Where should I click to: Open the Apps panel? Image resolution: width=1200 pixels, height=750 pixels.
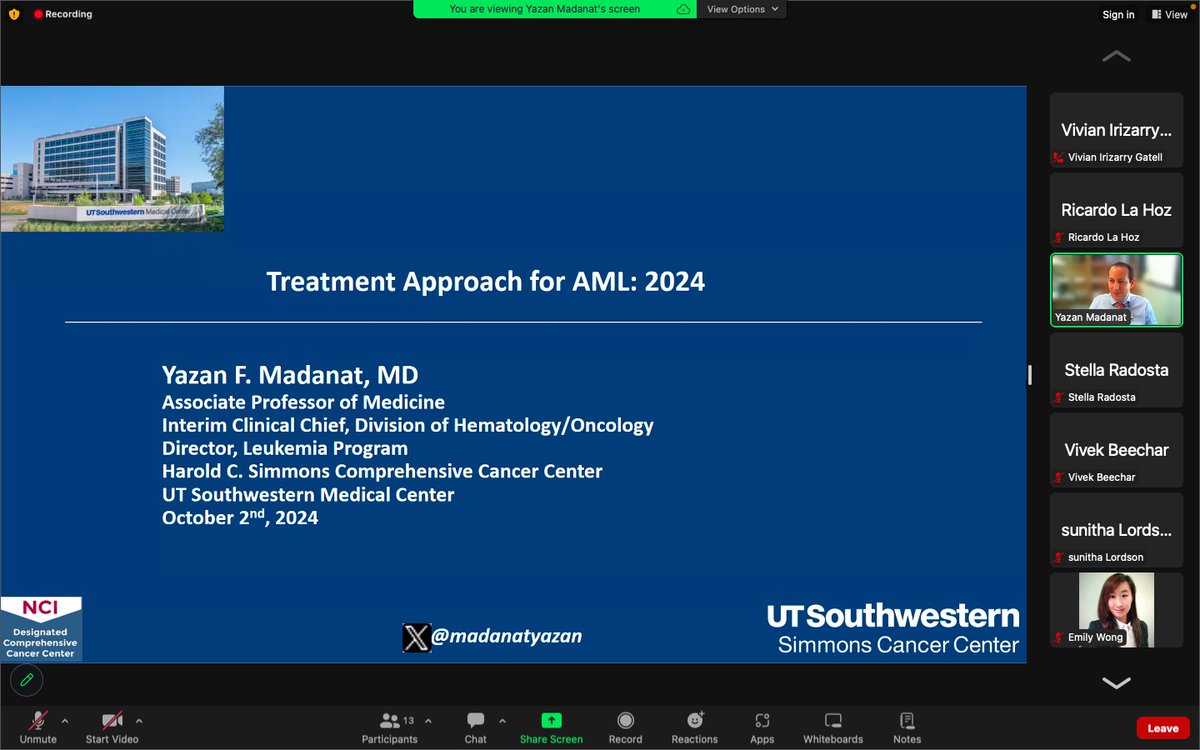click(x=762, y=727)
